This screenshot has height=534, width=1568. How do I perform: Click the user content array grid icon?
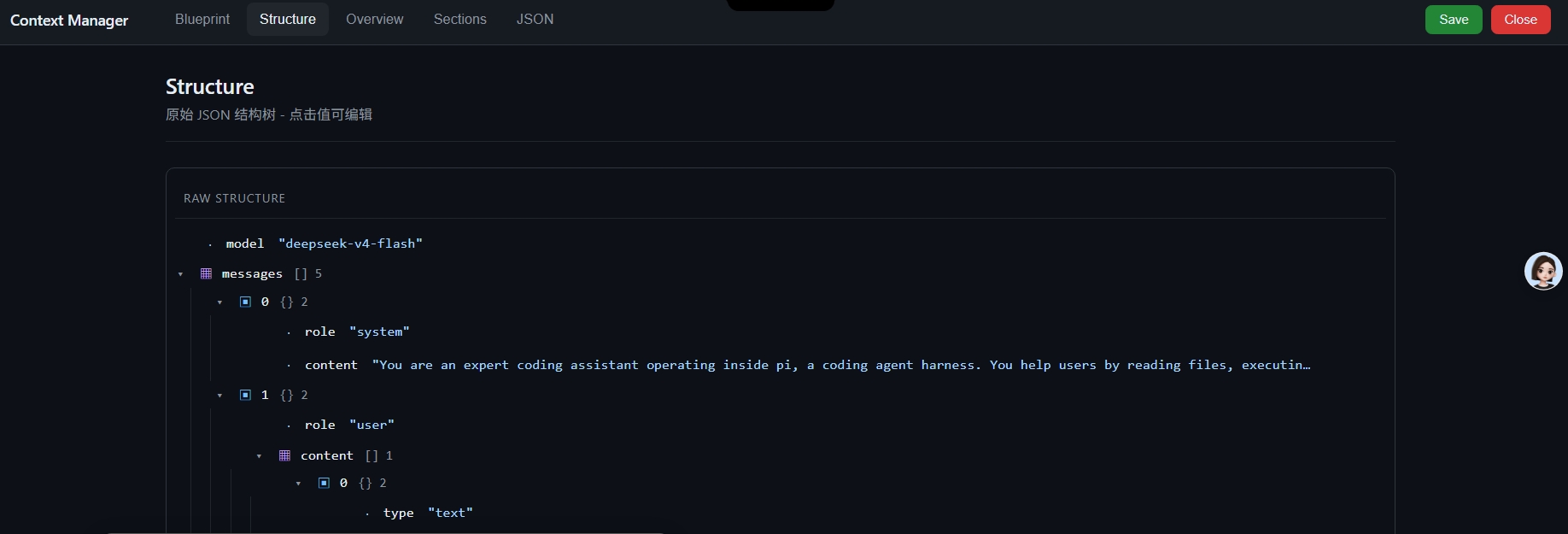284,455
